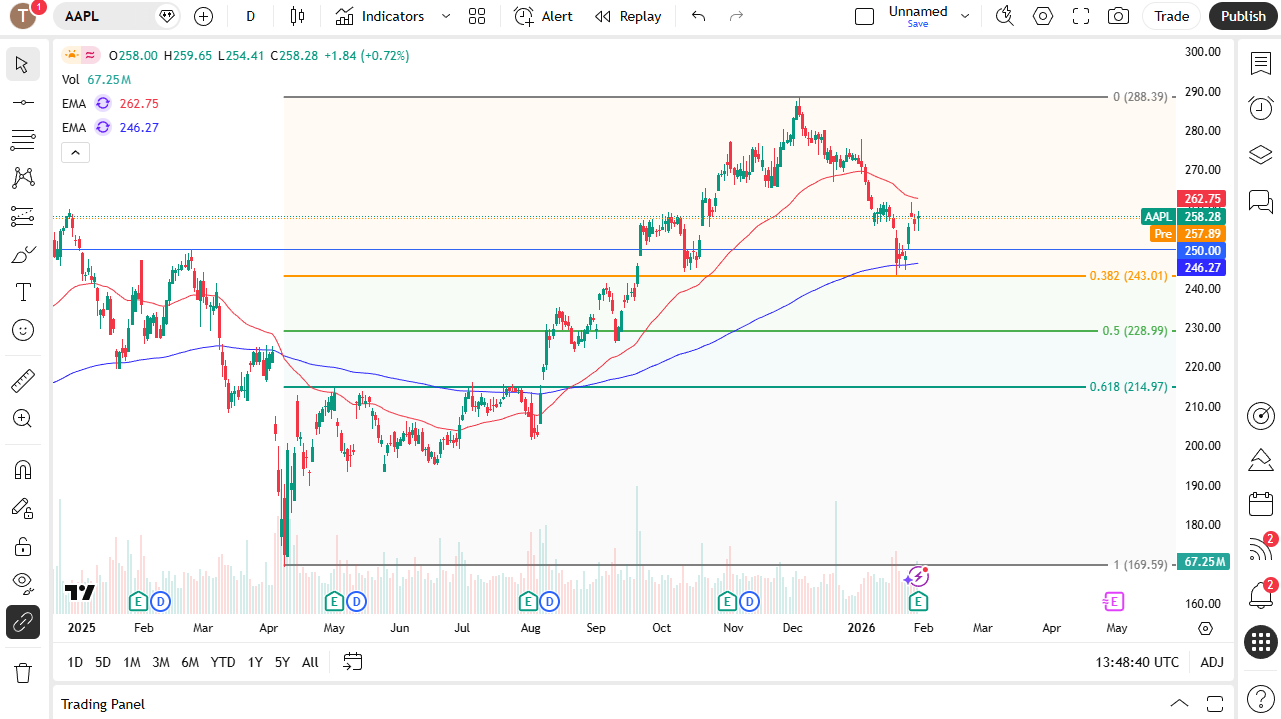Viewport: 1281px width, 719px height.
Task: Click the 262.75 EMA legend value
Action: pyautogui.click(x=139, y=103)
